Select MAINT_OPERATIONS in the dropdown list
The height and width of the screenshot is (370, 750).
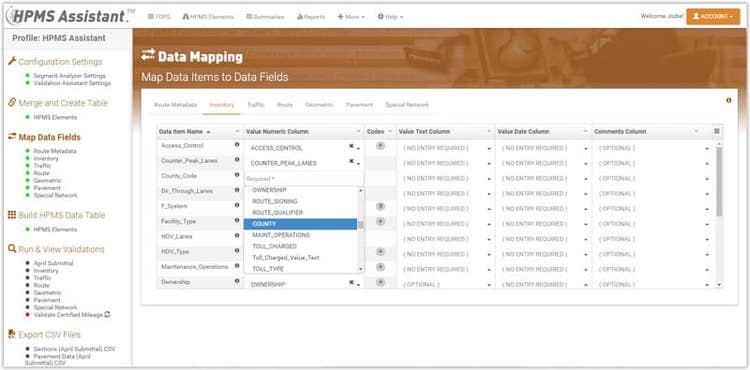pos(300,235)
